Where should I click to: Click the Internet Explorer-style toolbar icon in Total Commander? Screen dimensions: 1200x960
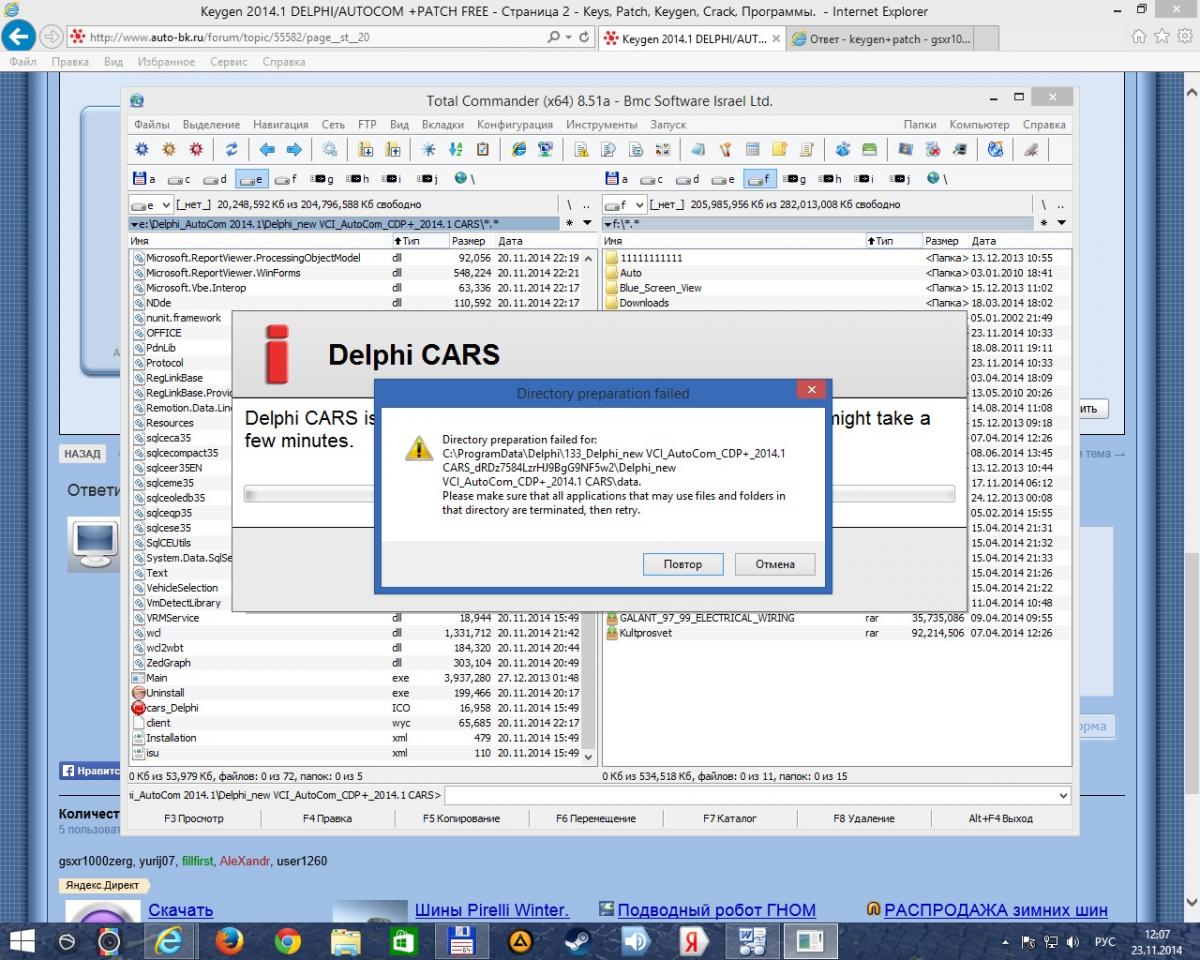519,149
